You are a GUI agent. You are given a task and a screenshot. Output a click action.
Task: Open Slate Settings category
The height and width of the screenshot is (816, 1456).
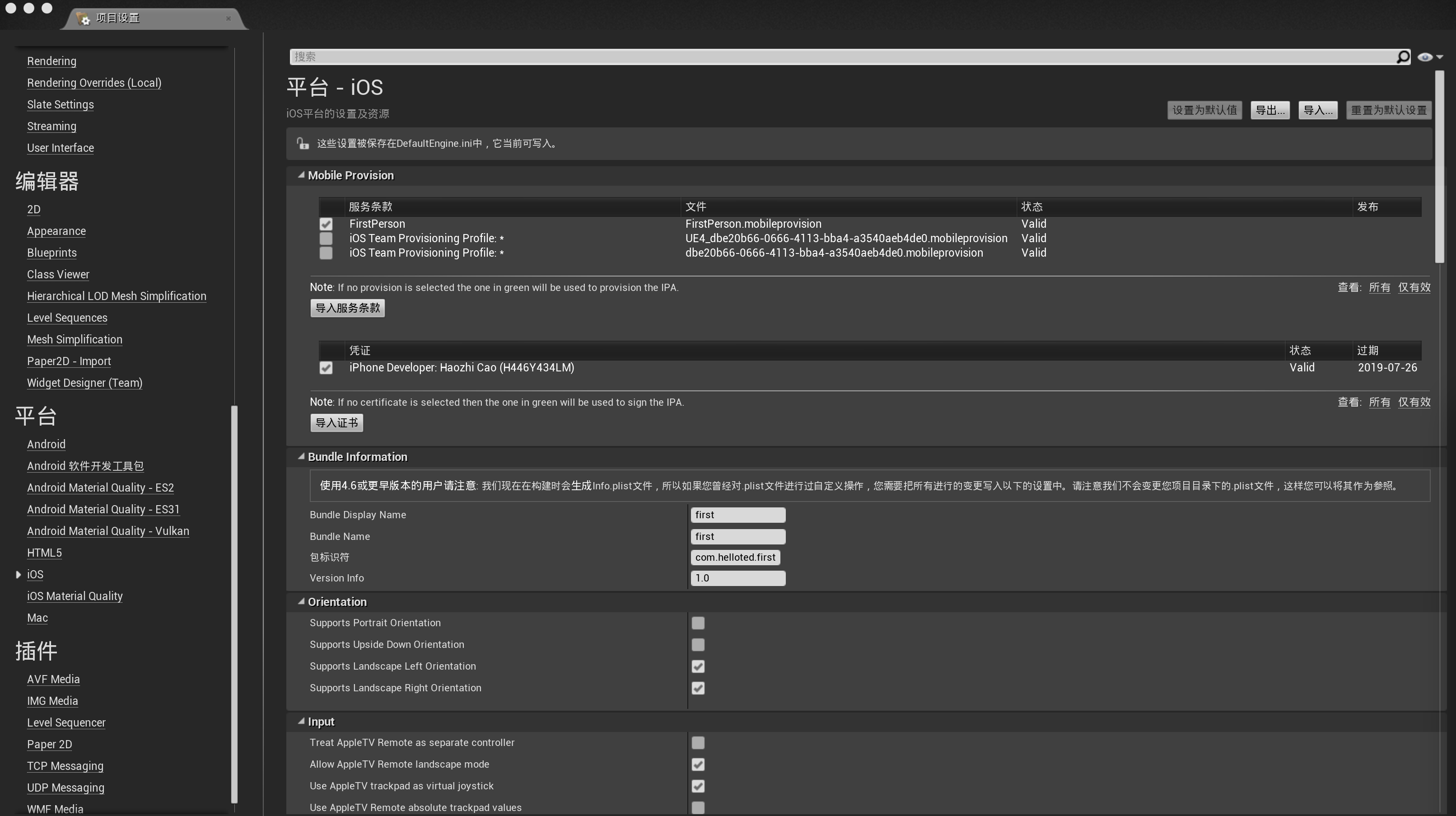61,105
